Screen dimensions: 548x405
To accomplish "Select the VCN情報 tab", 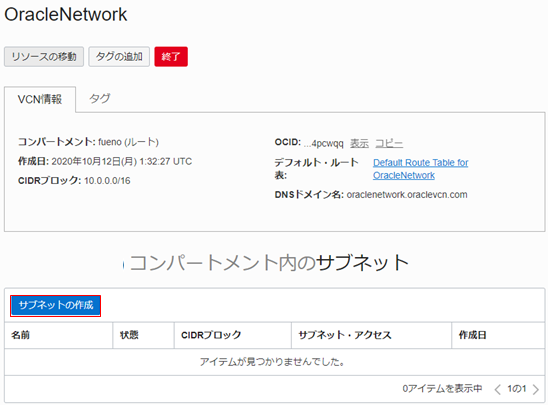I will (x=40, y=99).
